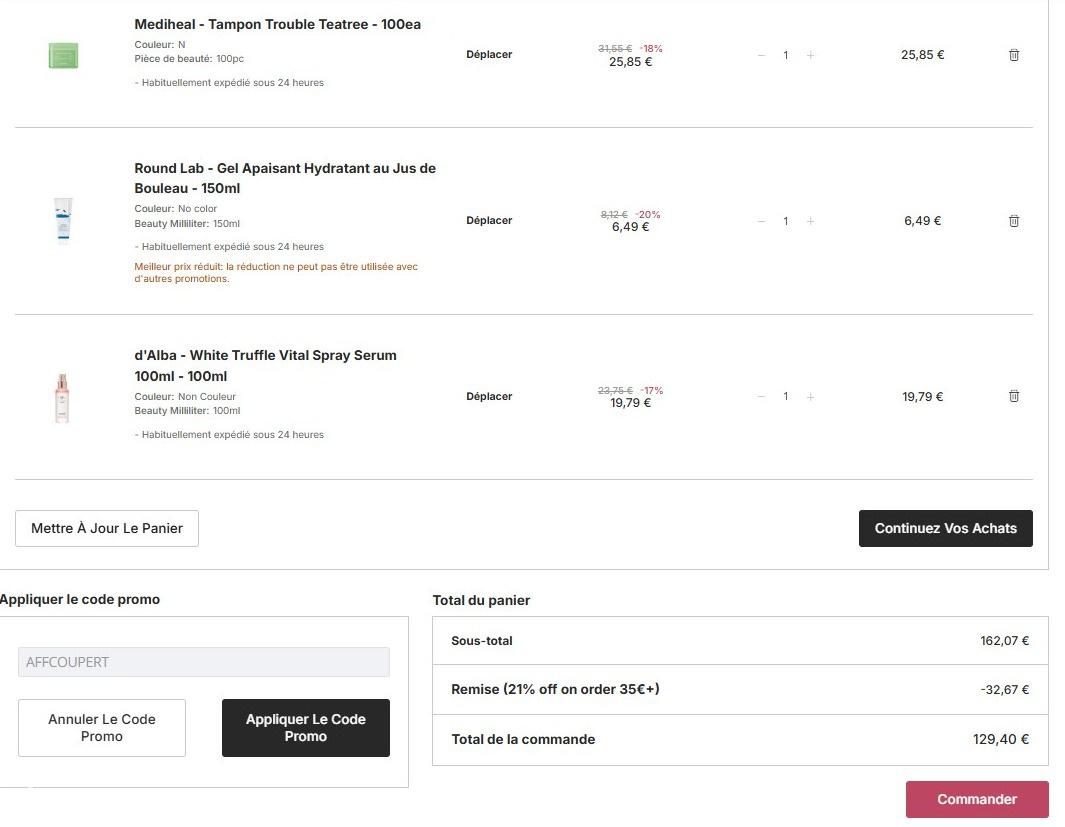1065x827 pixels.
Task: Increase d'Alba Spray Serum quantity
Action: coord(810,397)
